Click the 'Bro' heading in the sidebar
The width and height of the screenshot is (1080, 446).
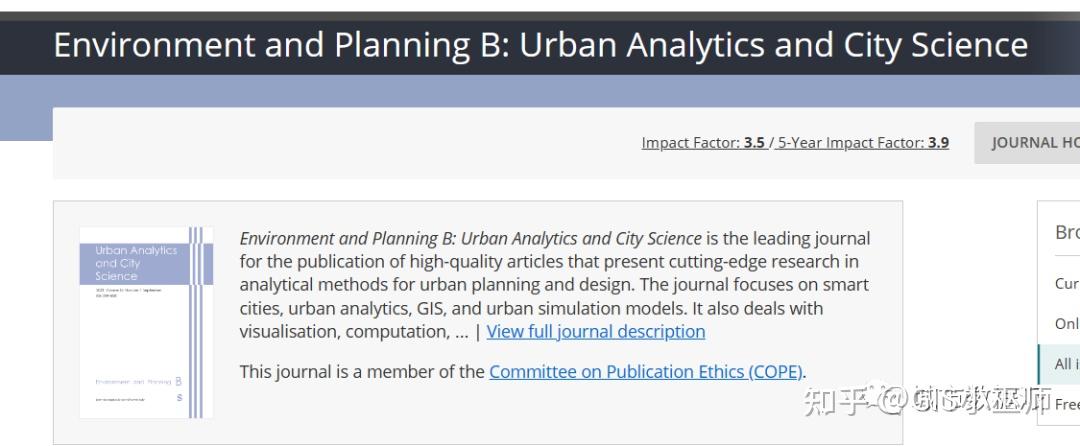[1067, 232]
